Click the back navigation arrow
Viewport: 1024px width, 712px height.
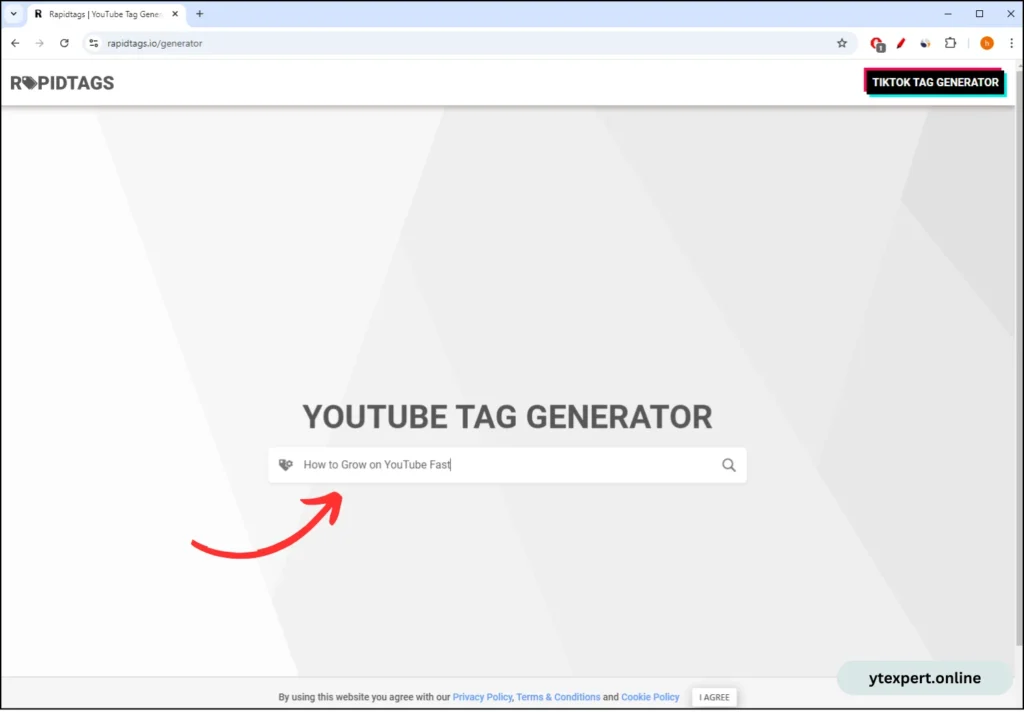[x=14, y=43]
